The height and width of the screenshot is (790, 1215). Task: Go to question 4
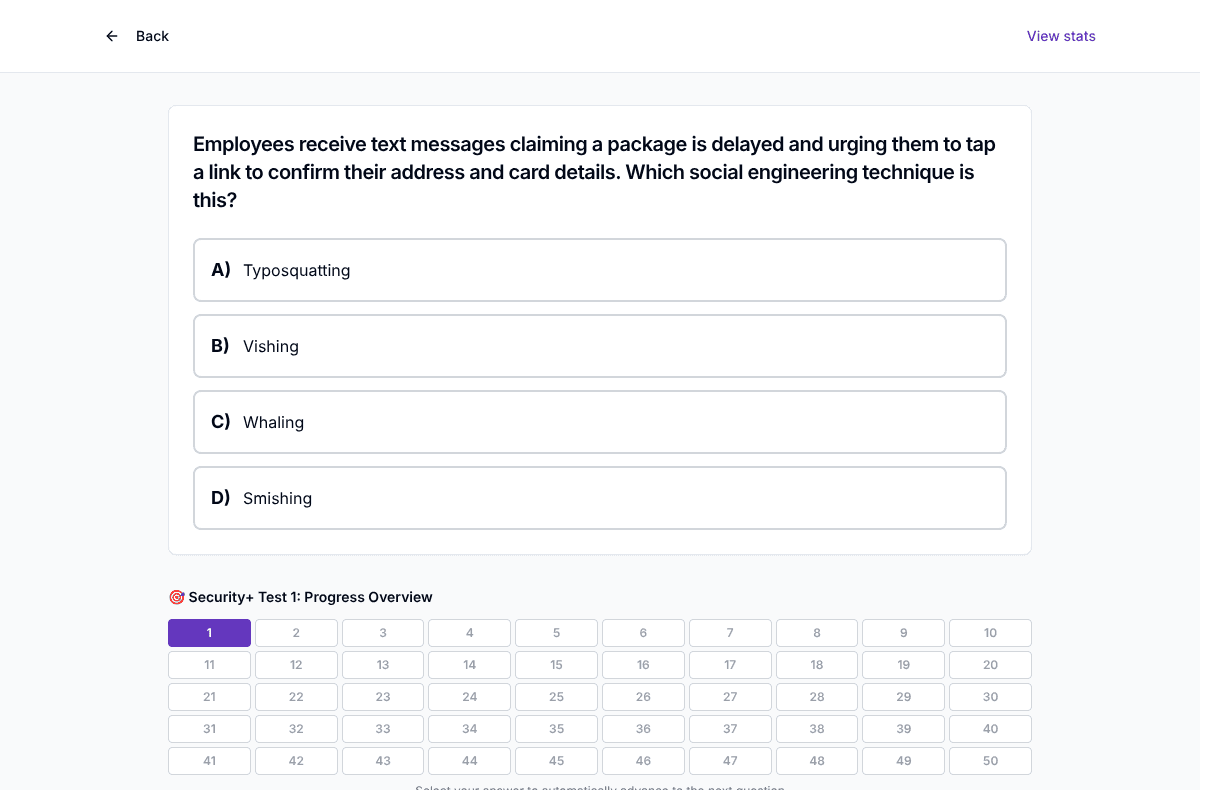tap(470, 633)
